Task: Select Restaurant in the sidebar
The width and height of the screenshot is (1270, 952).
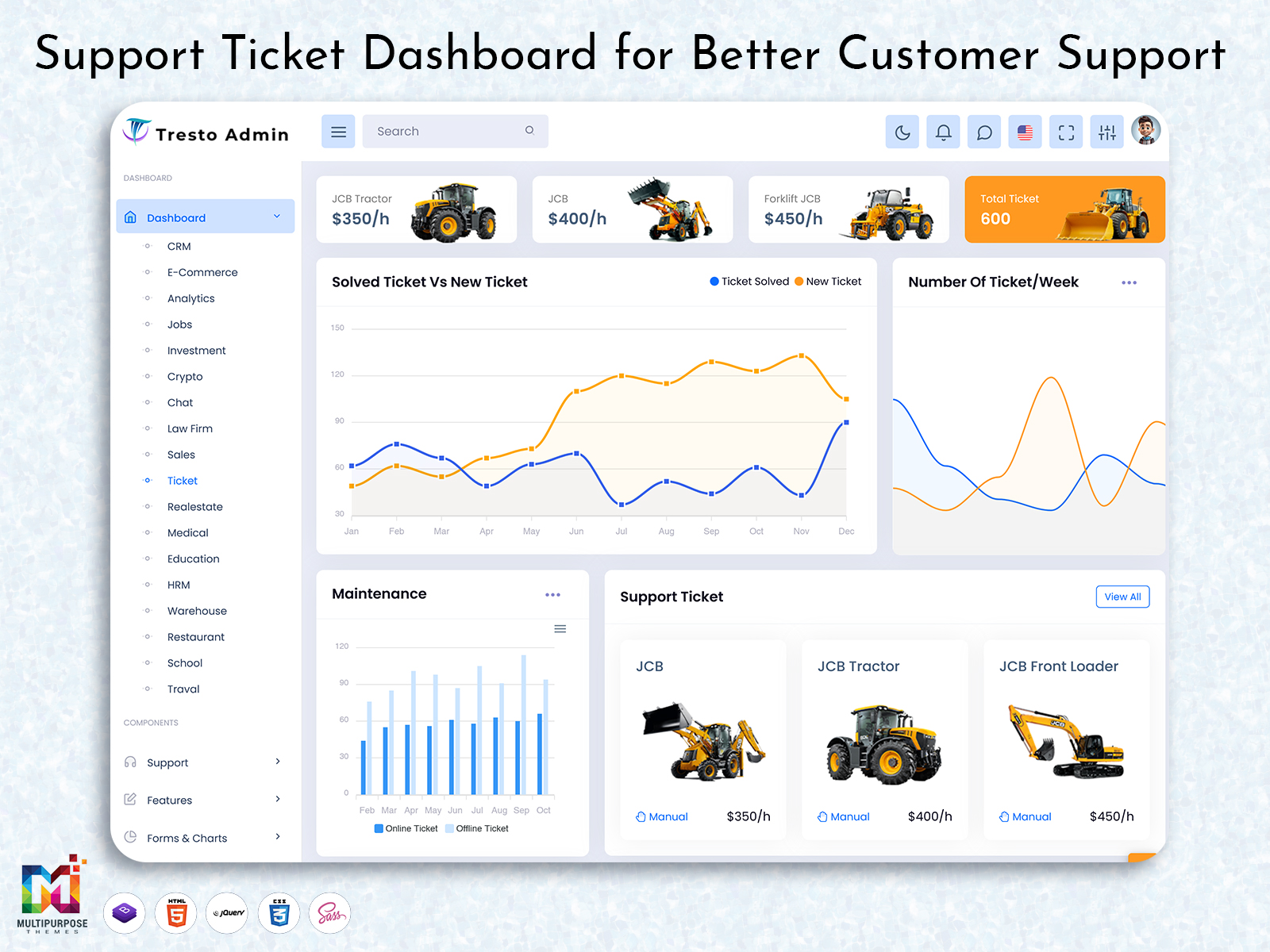Action: [196, 637]
